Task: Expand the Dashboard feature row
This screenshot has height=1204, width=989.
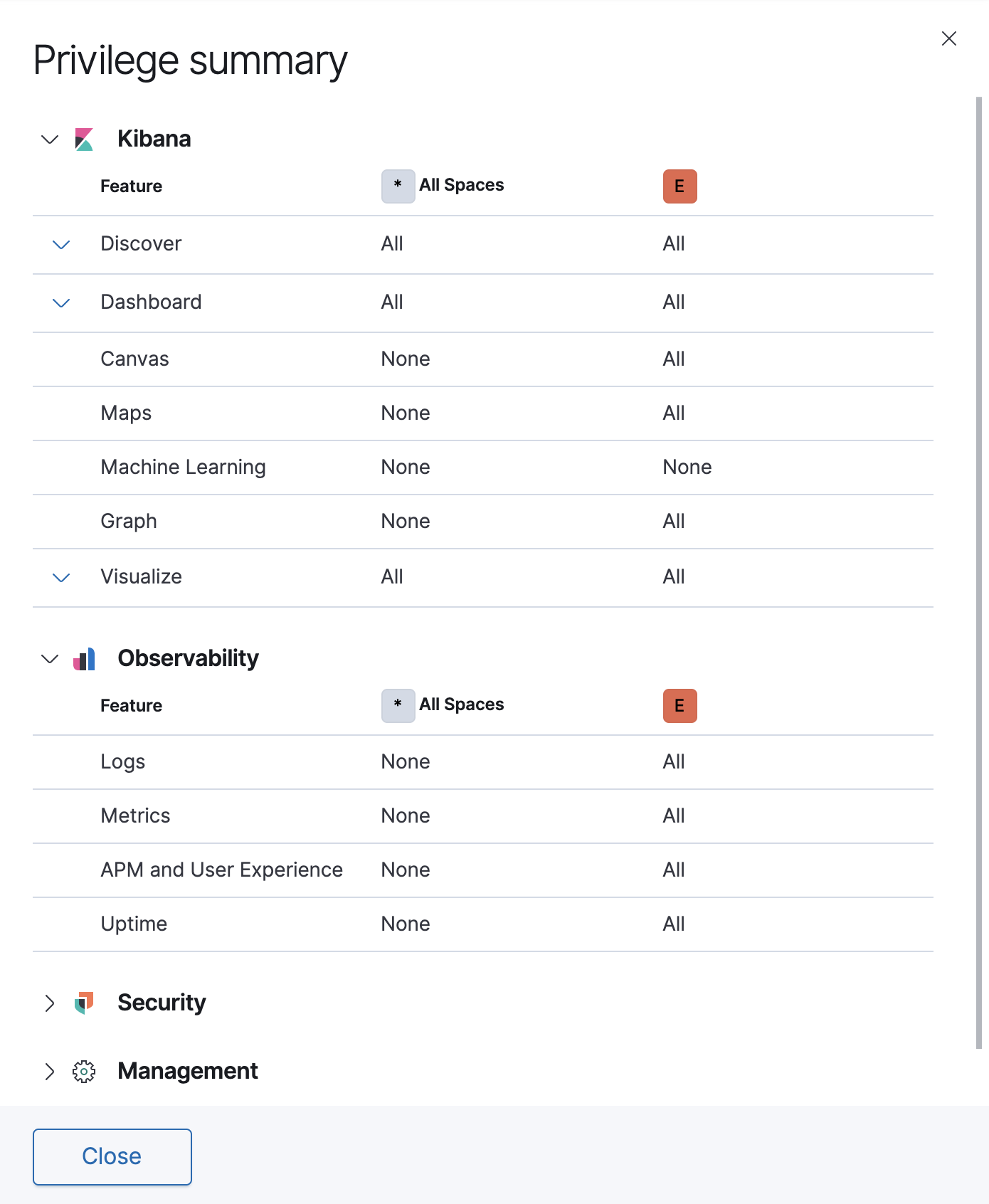Action: pos(60,302)
